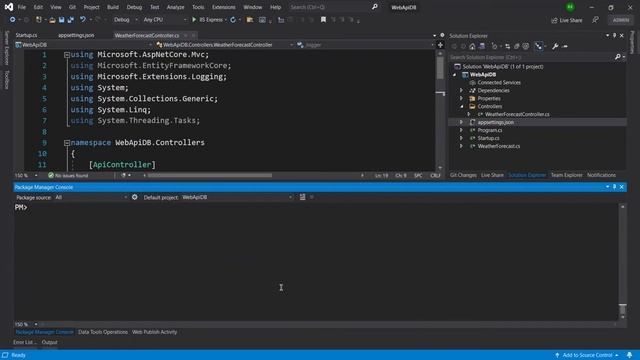Collapse the Controllers folder node
This screenshot has height=360, width=640.
coord(462,107)
